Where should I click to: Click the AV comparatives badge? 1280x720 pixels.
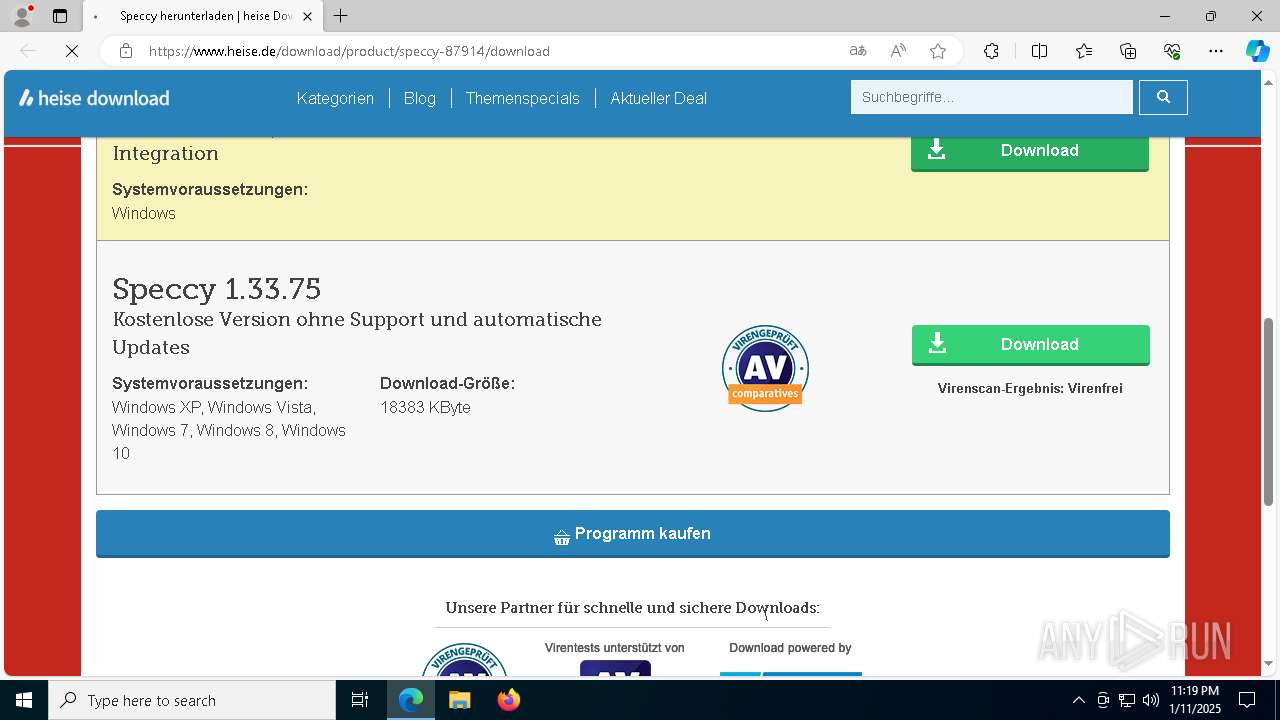click(765, 368)
